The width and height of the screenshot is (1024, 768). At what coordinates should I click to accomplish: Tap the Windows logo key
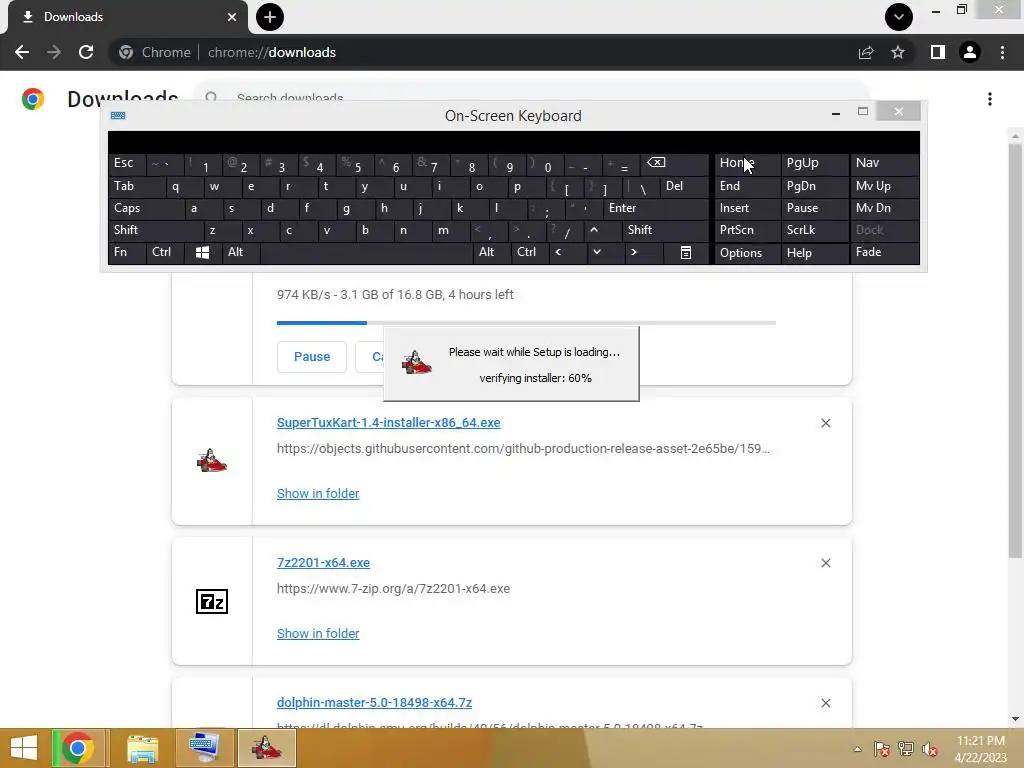click(x=202, y=252)
